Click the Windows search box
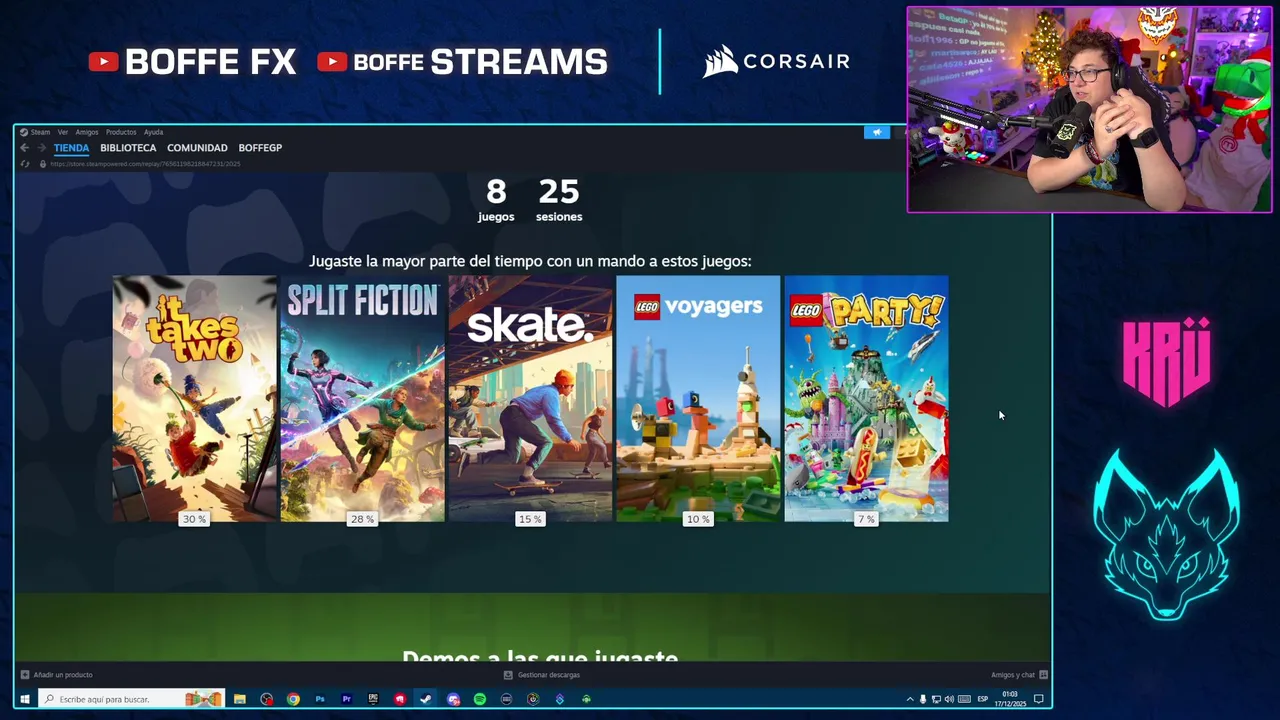The image size is (1280, 720). tap(130, 699)
